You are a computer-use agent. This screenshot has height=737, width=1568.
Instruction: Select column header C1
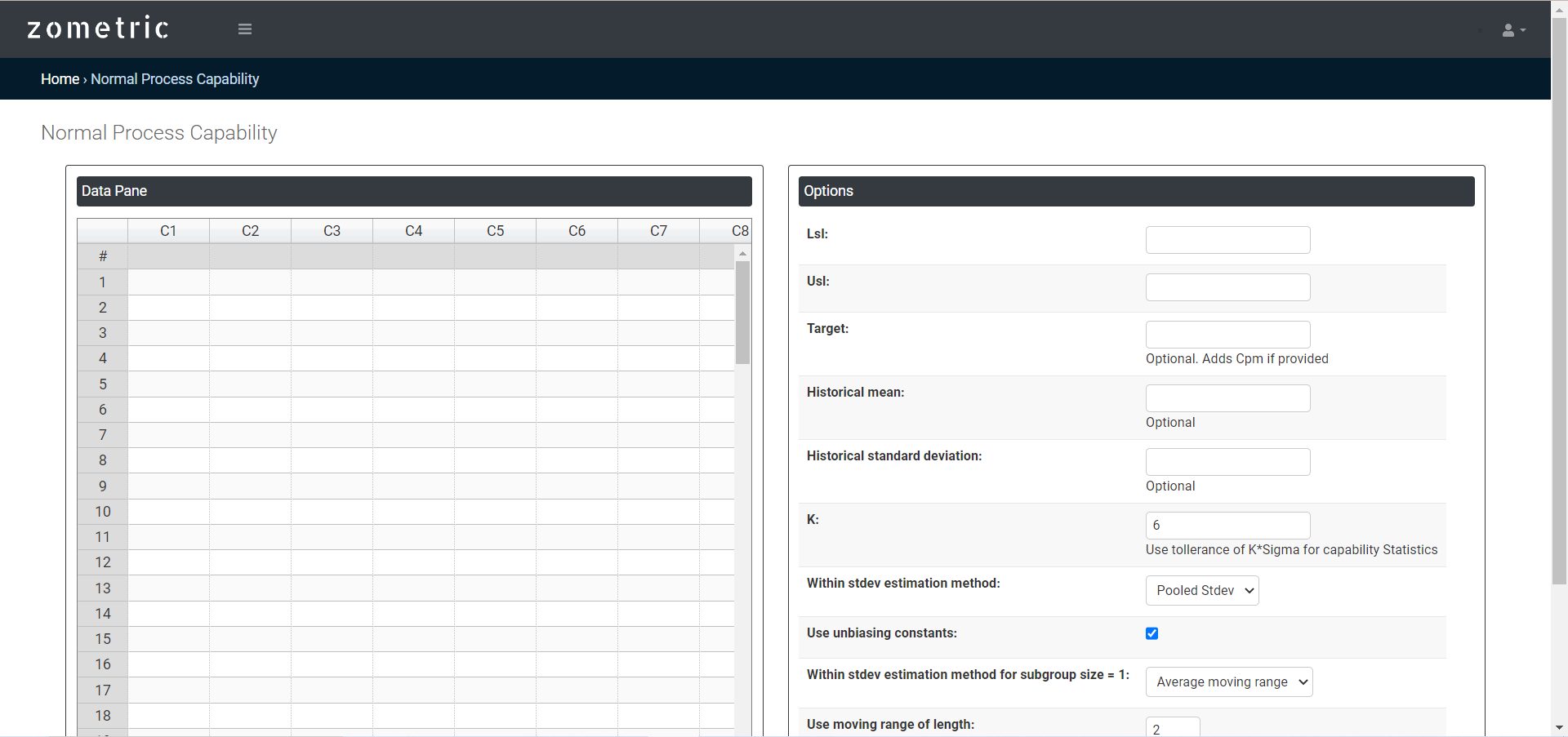[168, 231]
